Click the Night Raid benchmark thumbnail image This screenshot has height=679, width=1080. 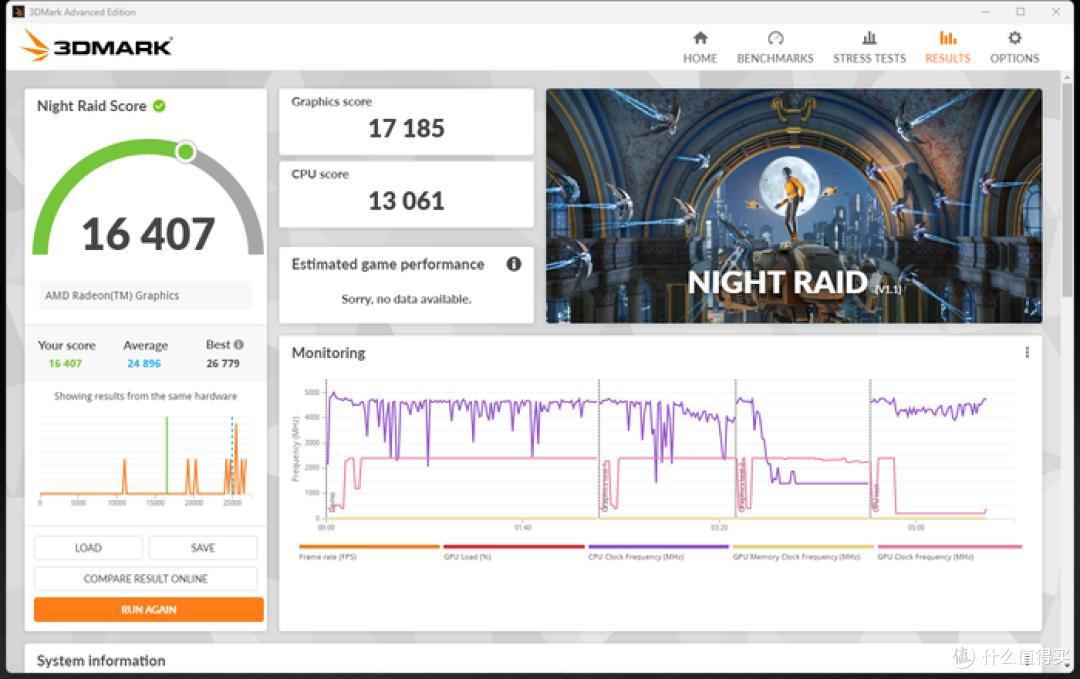(x=793, y=206)
